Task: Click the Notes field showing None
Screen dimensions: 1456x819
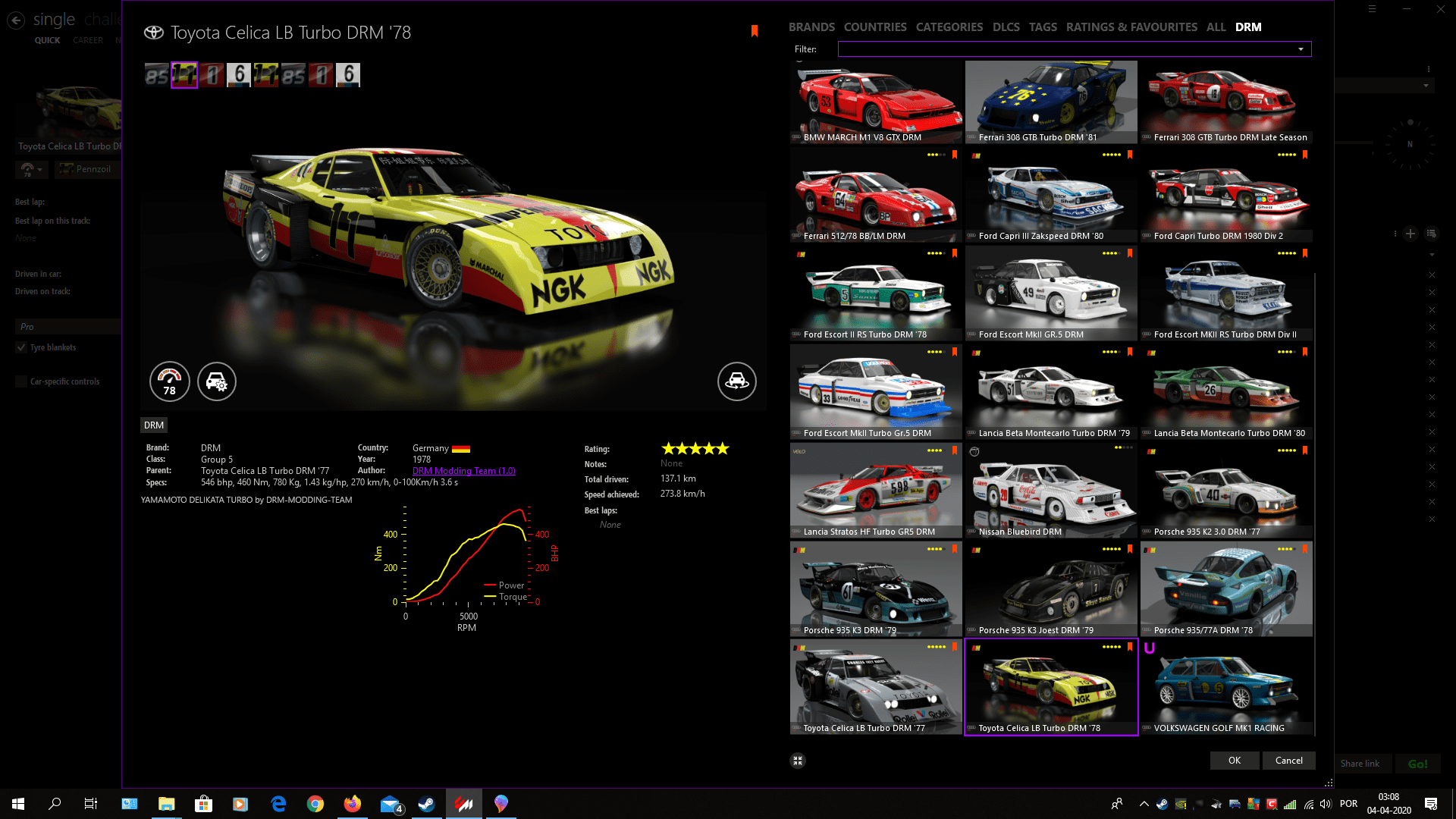Action: (x=671, y=463)
